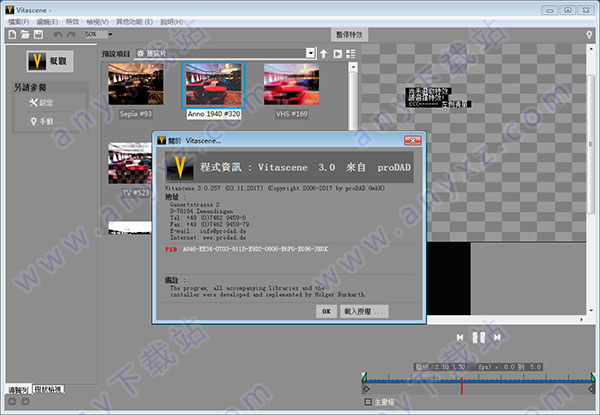Open the 其他功能 (E) menu
The height and width of the screenshot is (415, 600).
tap(134, 22)
